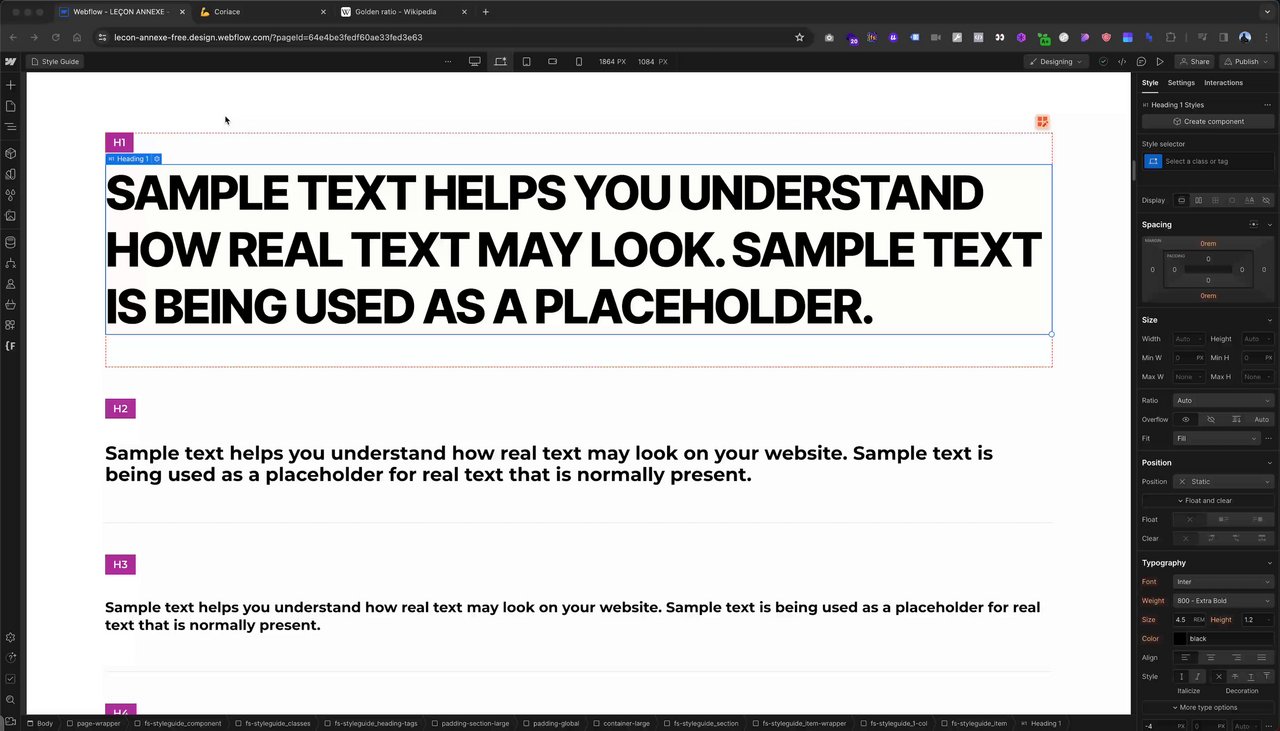Open the Add elements panel (plus icon)
The image size is (1280, 731).
11,85
